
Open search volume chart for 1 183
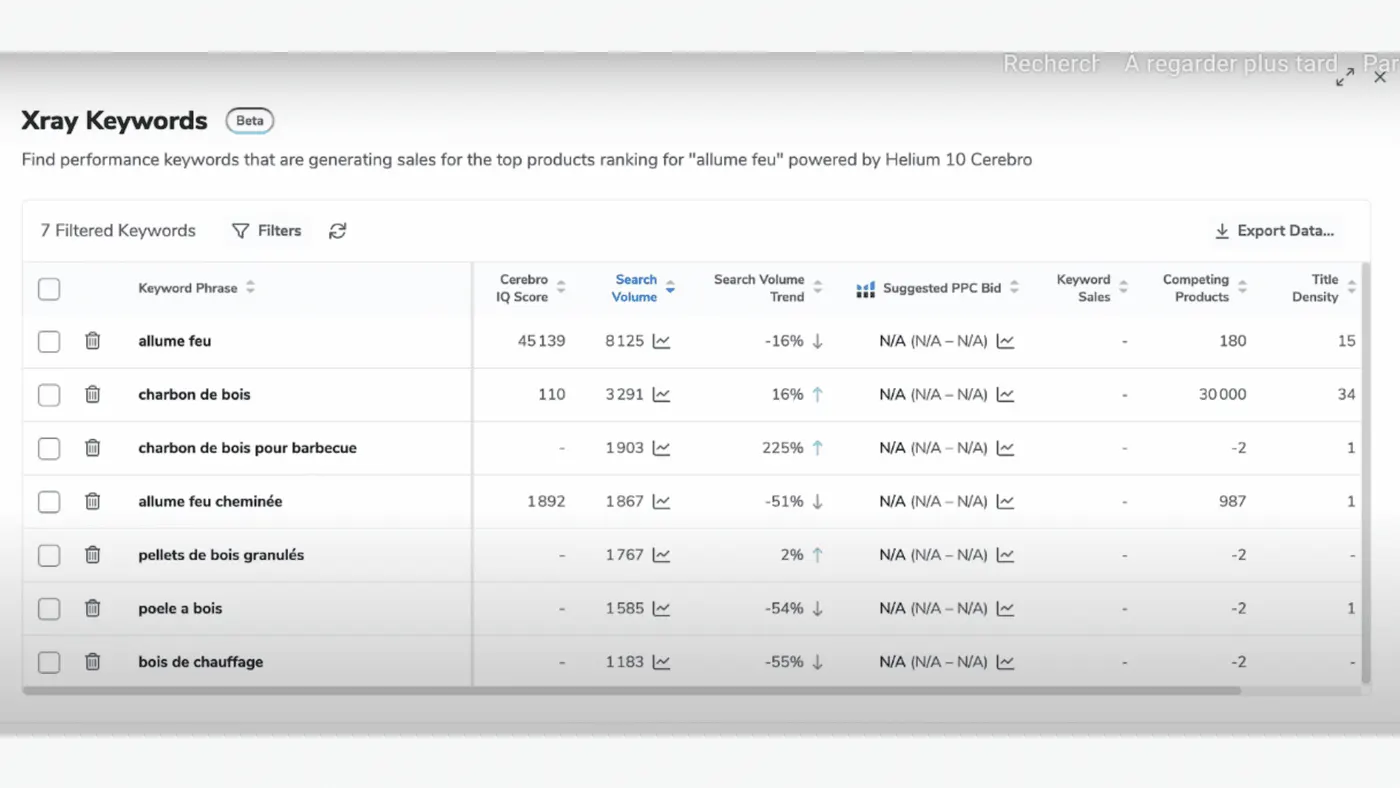(x=661, y=662)
